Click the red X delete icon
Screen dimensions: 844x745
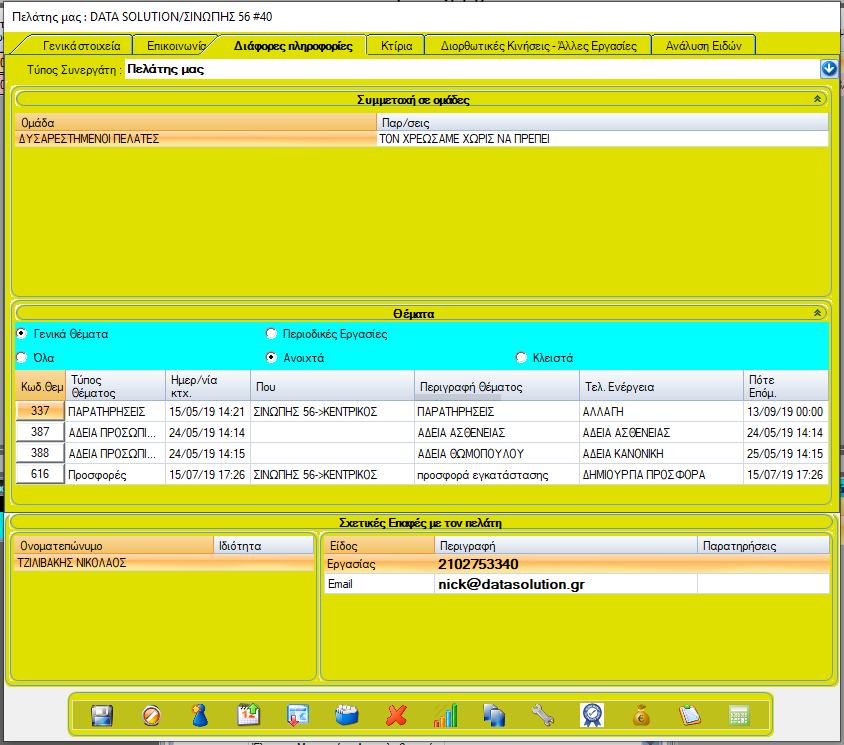point(396,715)
